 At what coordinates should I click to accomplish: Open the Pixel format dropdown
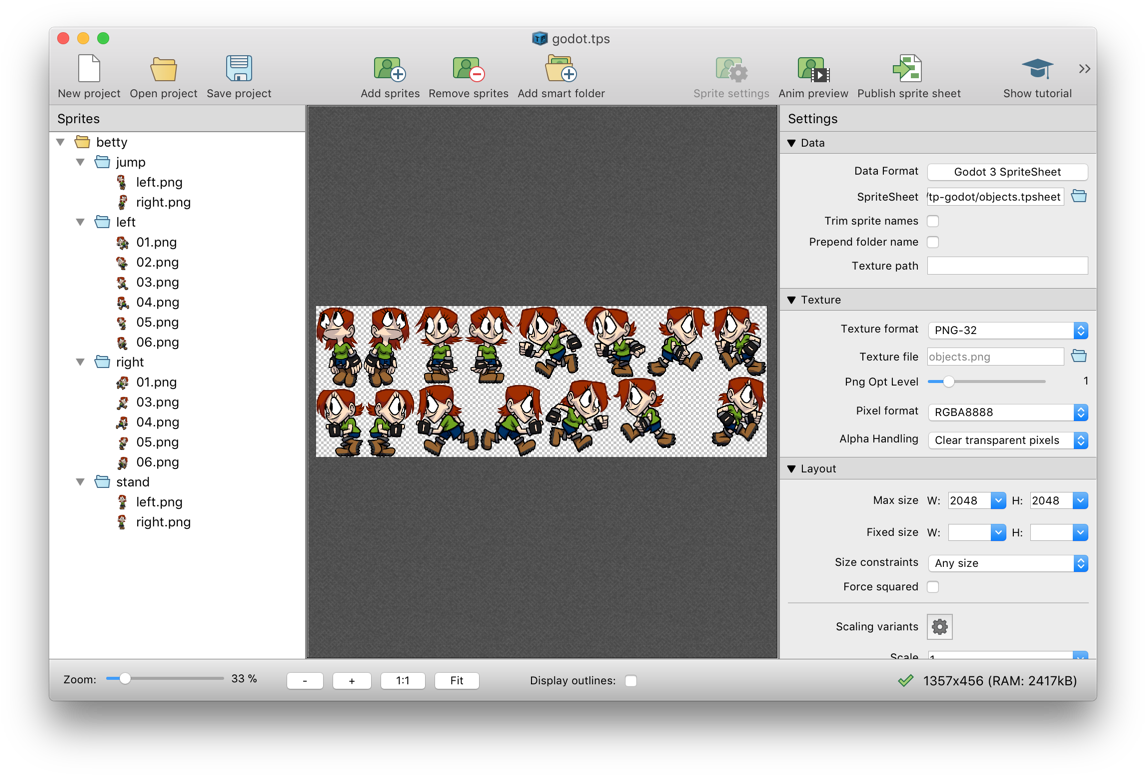click(1008, 412)
